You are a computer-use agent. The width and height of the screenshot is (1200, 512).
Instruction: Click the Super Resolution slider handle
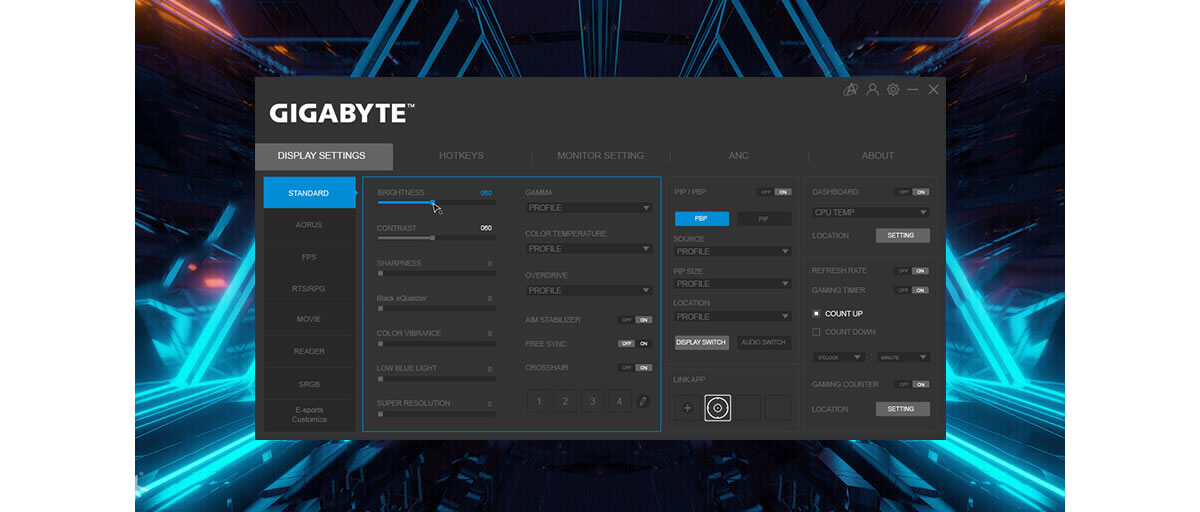(380, 413)
